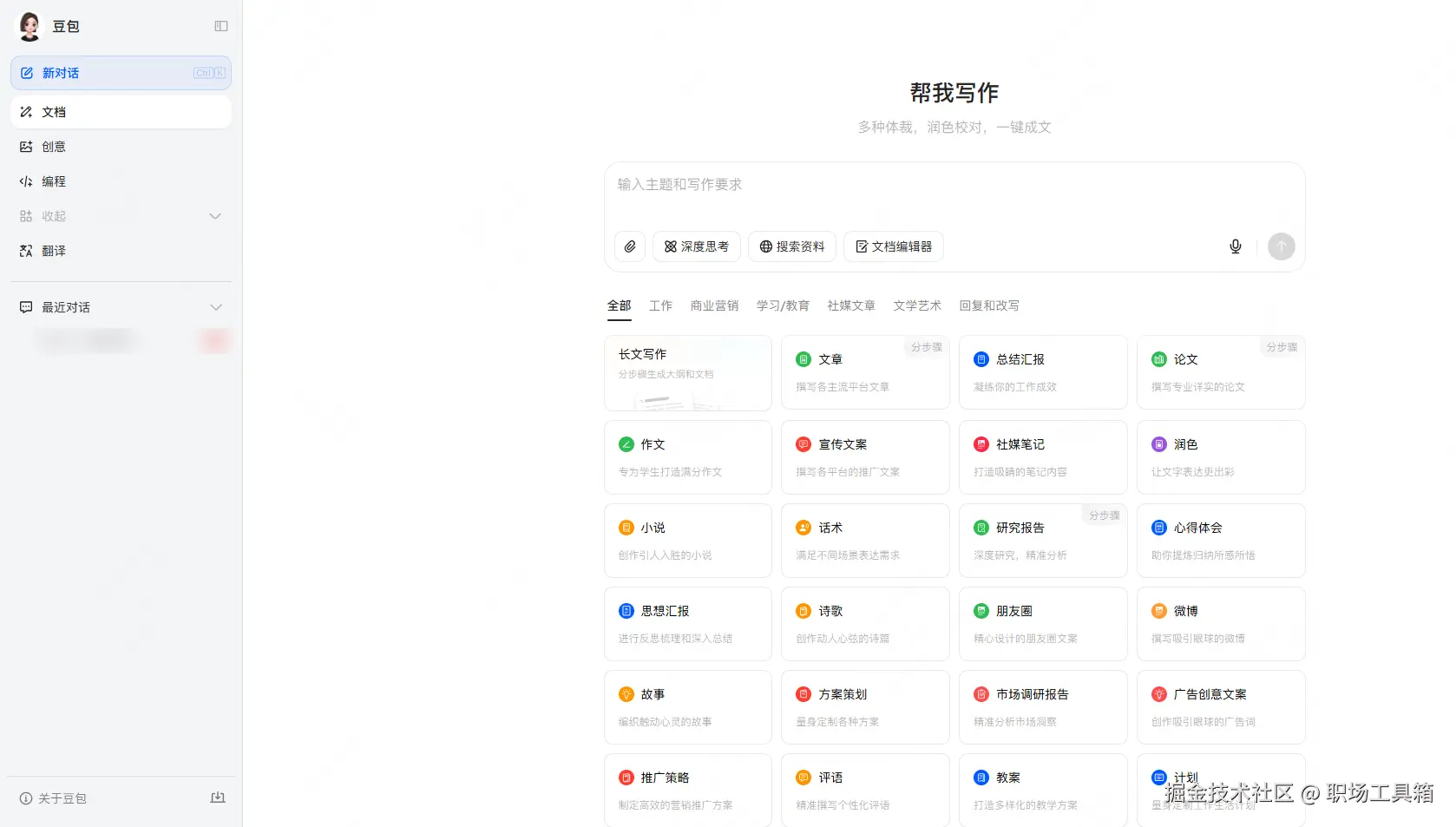The image size is (1456, 827).
Task: Click 精准分析市场洞察 description text
Action: coord(1015,722)
